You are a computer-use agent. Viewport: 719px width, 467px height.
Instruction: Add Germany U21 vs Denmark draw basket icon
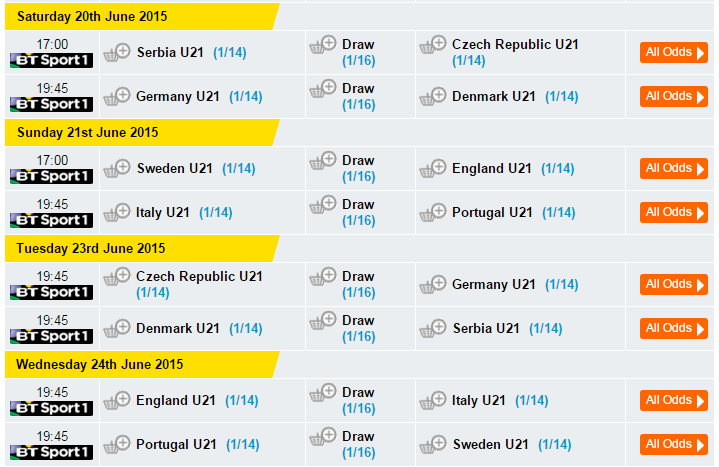[323, 89]
